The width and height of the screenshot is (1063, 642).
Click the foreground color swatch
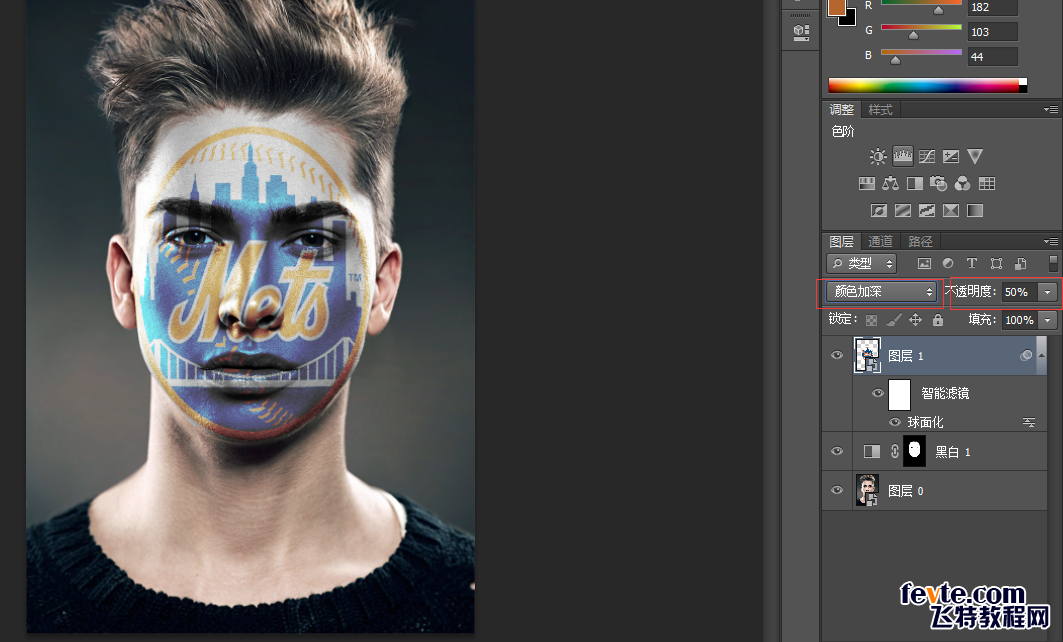point(837,6)
